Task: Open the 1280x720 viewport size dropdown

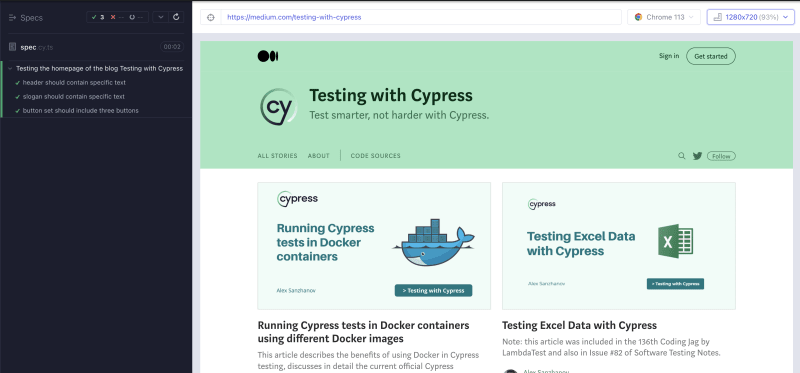Action: click(x=751, y=17)
